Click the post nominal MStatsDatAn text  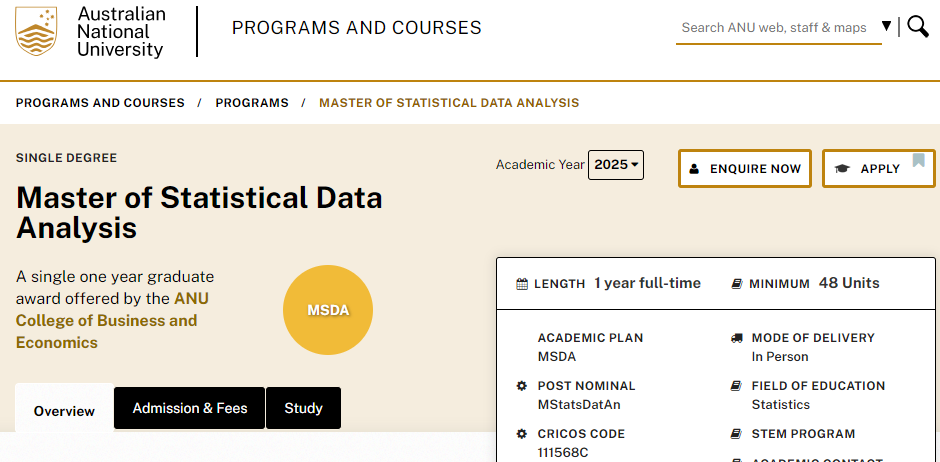coord(579,405)
